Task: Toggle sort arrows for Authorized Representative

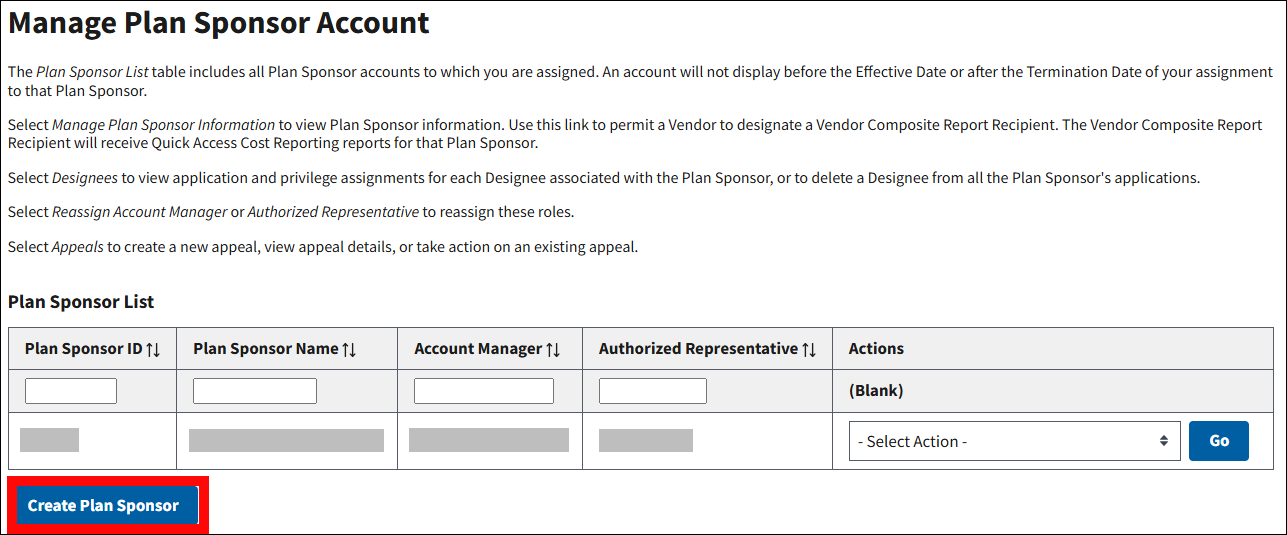Action: pyautogui.click(x=809, y=349)
